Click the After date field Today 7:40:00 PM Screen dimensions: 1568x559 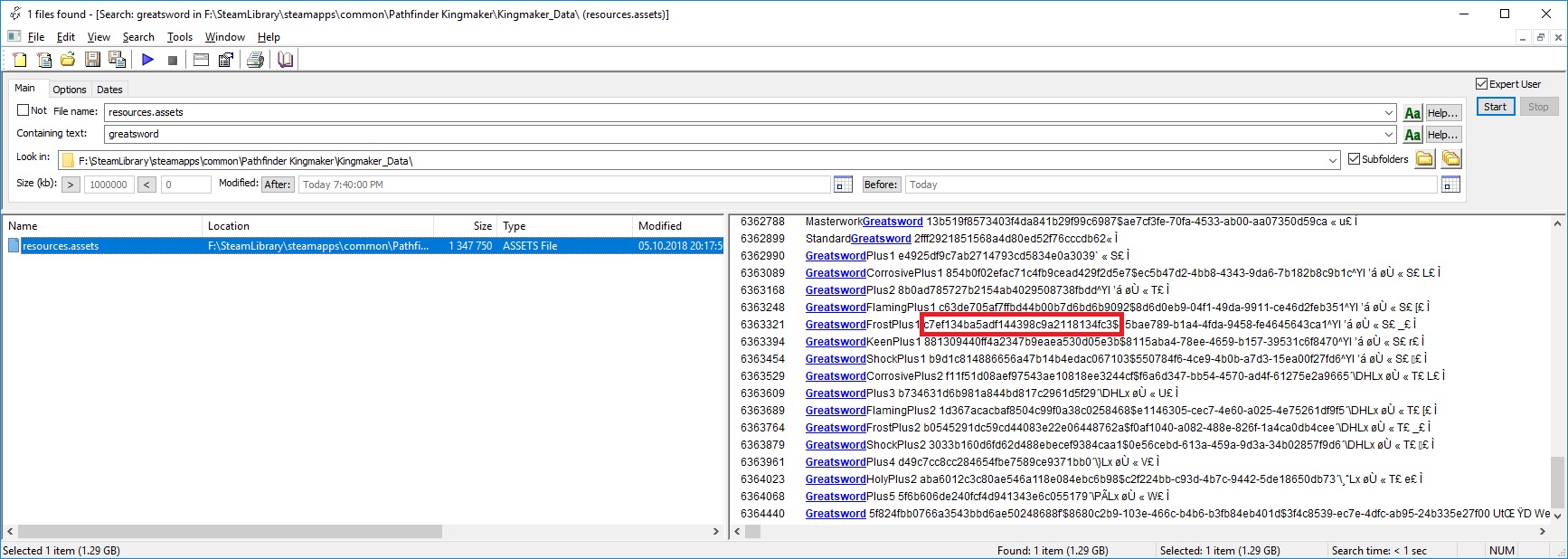click(564, 185)
